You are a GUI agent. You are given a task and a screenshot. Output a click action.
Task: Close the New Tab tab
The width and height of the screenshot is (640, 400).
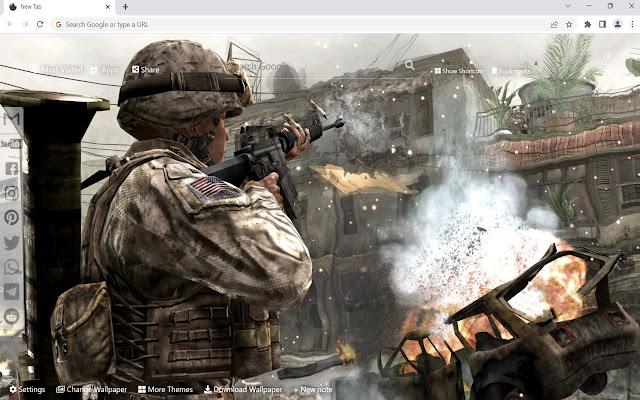click(108, 7)
